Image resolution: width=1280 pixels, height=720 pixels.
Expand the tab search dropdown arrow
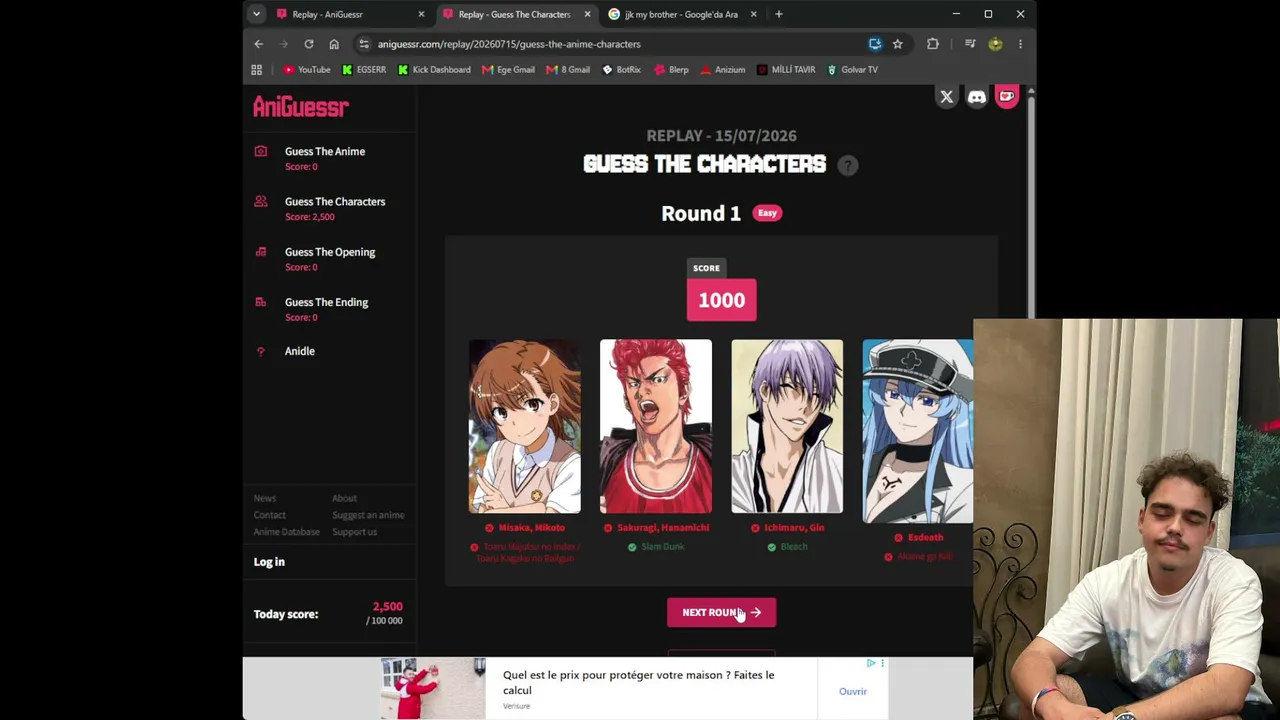click(257, 14)
